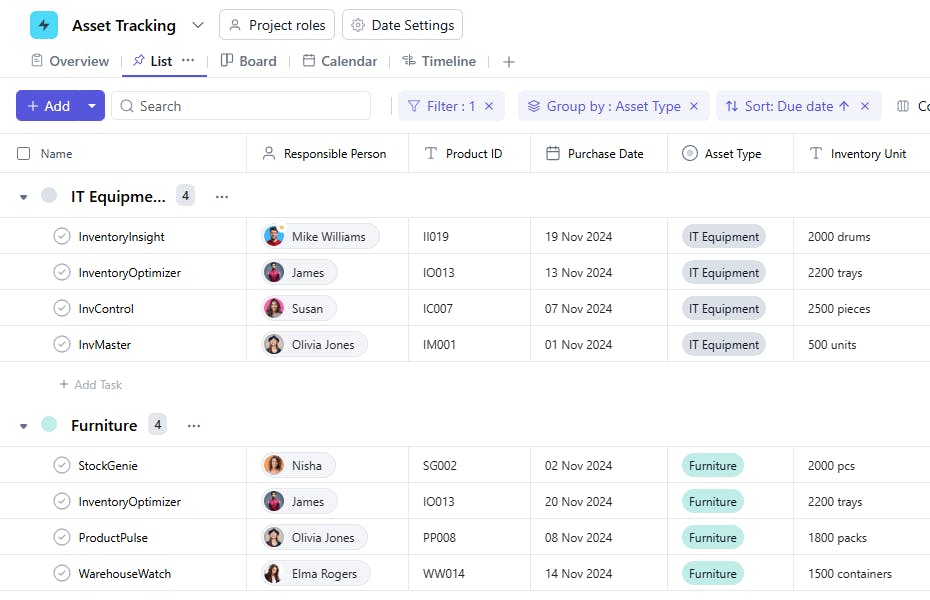Toggle the select all checkbox in Name header
Image resolution: width=930 pixels, height=600 pixels.
(24, 154)
